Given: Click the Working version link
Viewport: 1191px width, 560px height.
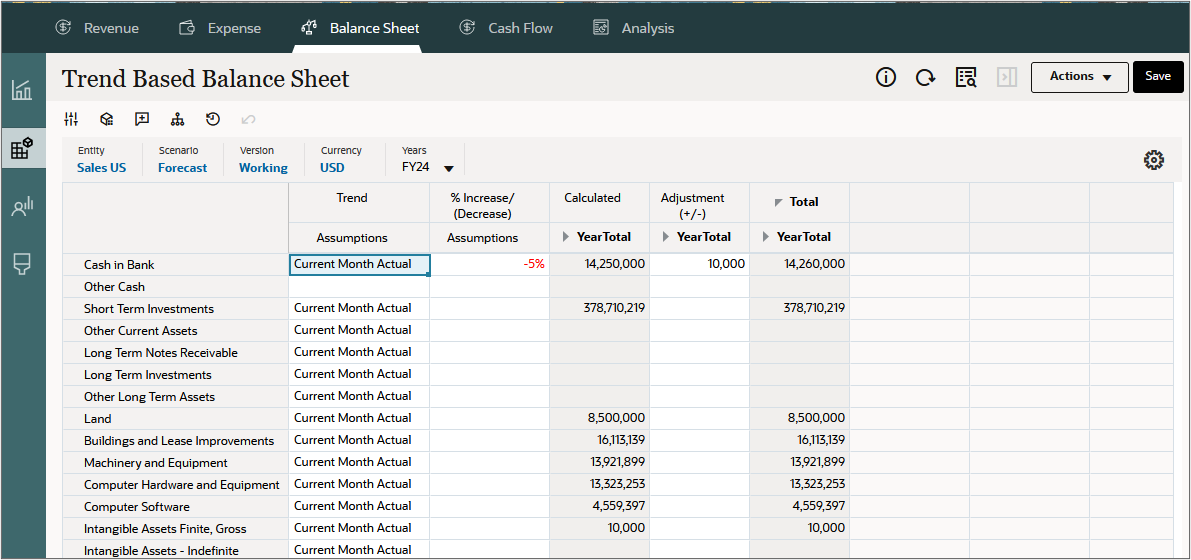Looking at the screenshot, I should click(x=264, y=168).
